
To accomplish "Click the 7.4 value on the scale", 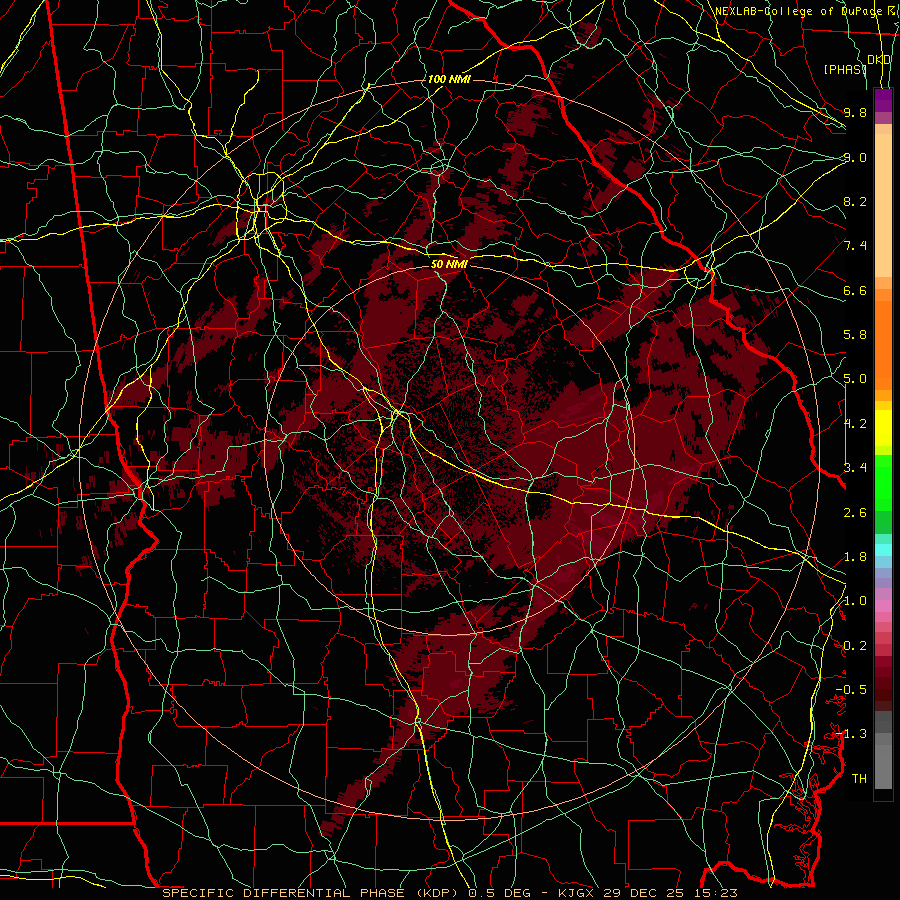I will [x=855, y=246].
